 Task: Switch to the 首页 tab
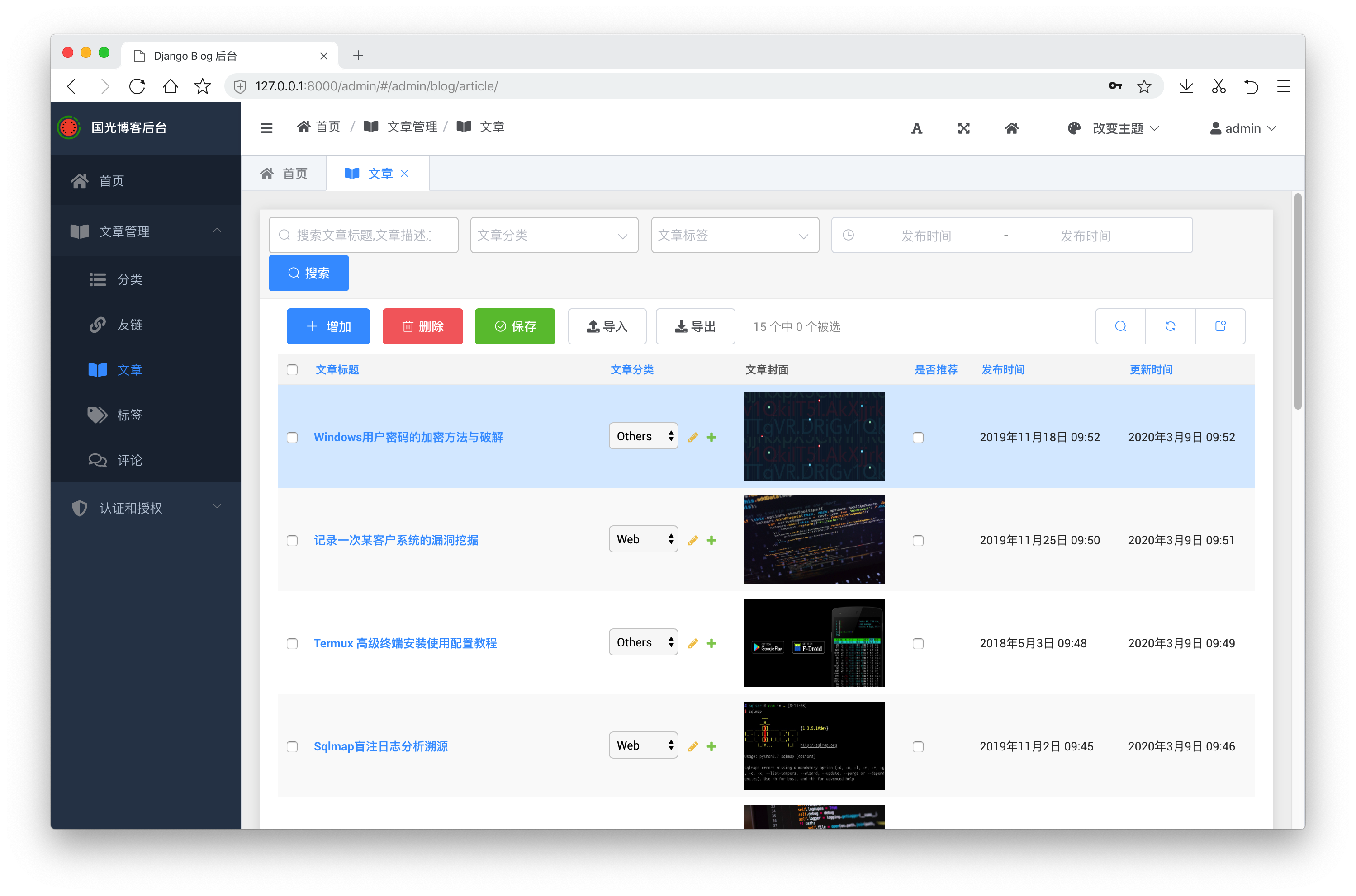click(284, 174)
